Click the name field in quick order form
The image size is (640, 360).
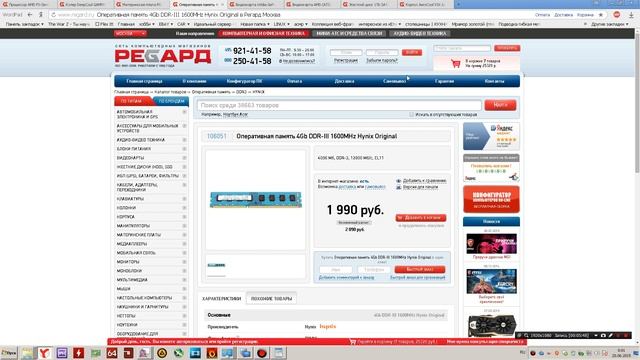[336, 270]
